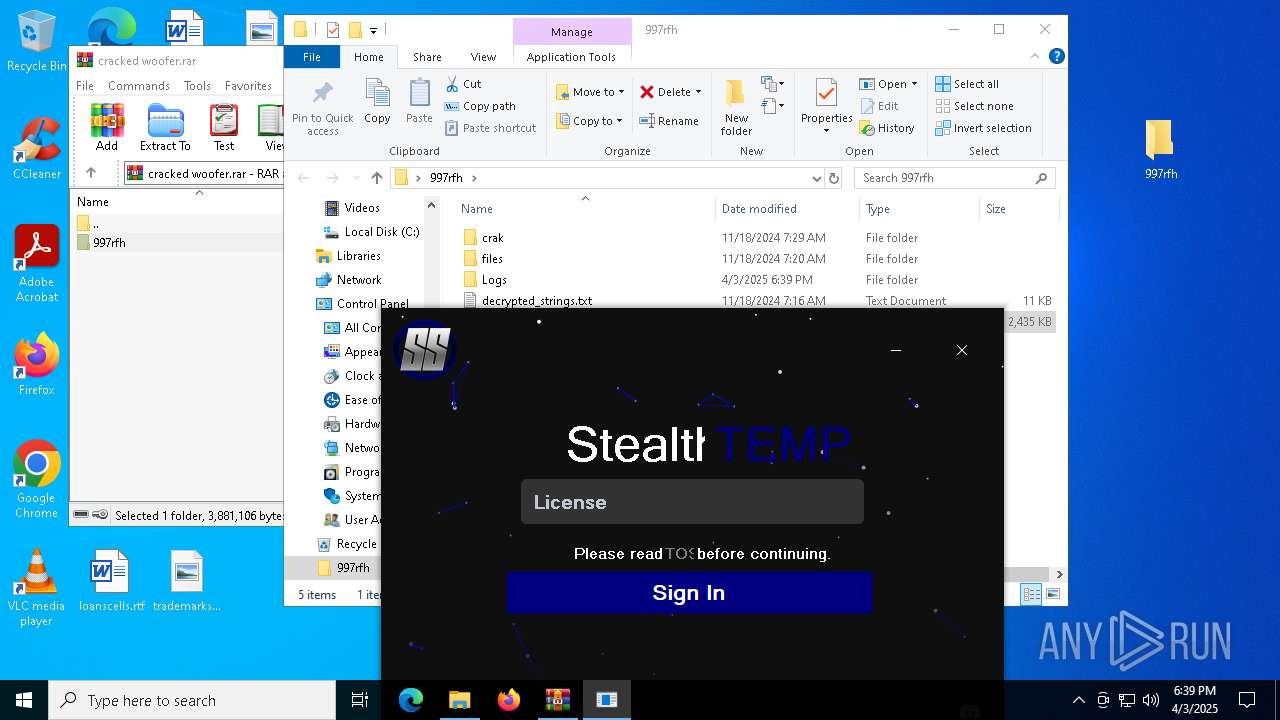Open the Open dropdown in ribbon
The image size is (1280, 720).
tap(888, 84)
